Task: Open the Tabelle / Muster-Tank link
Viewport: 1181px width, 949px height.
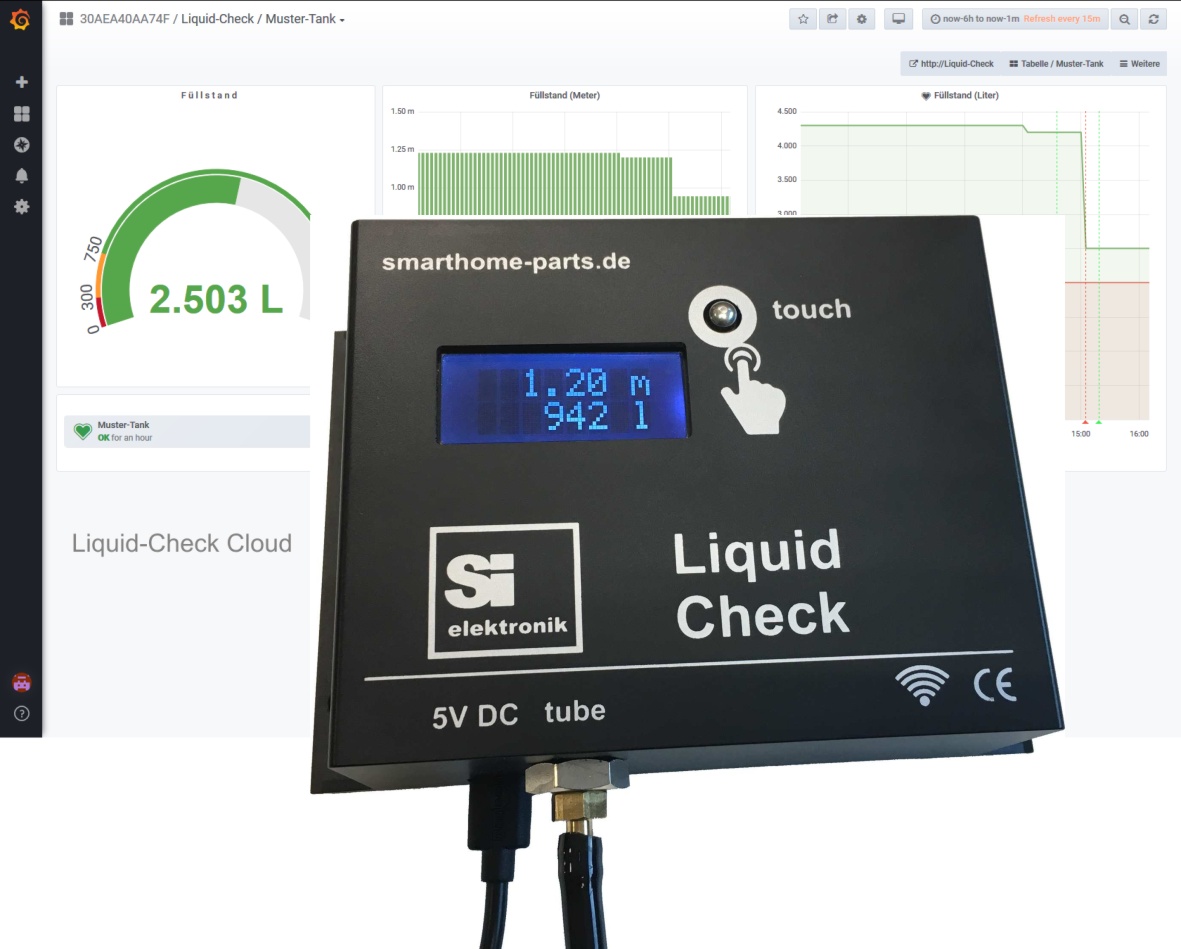Action: (x=1057, y=64)
